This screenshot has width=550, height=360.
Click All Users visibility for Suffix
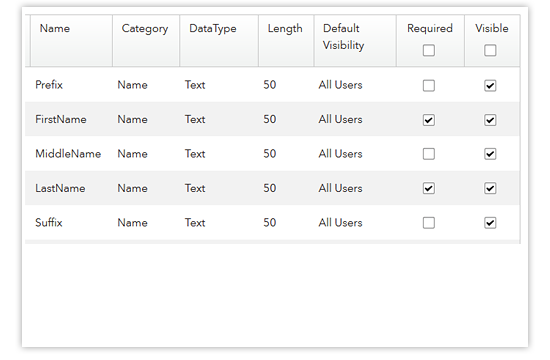(x=340, y=222)
